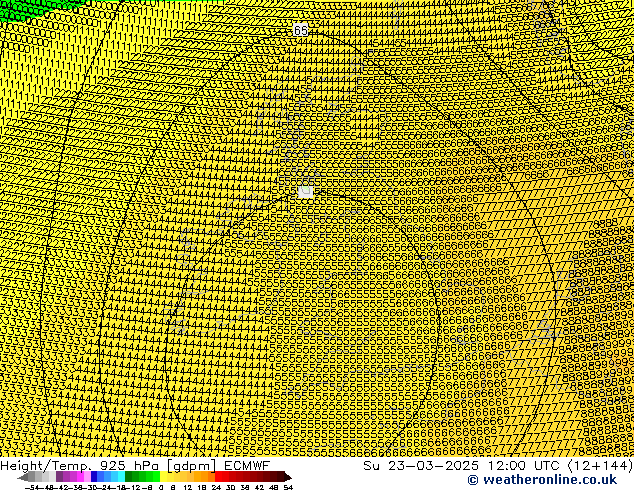Click the 'Height/Temp. 925 hPa [gdpm] ECMWF' title
The image size is (634, 490).
pyautogui.click(x=135, y=466)
